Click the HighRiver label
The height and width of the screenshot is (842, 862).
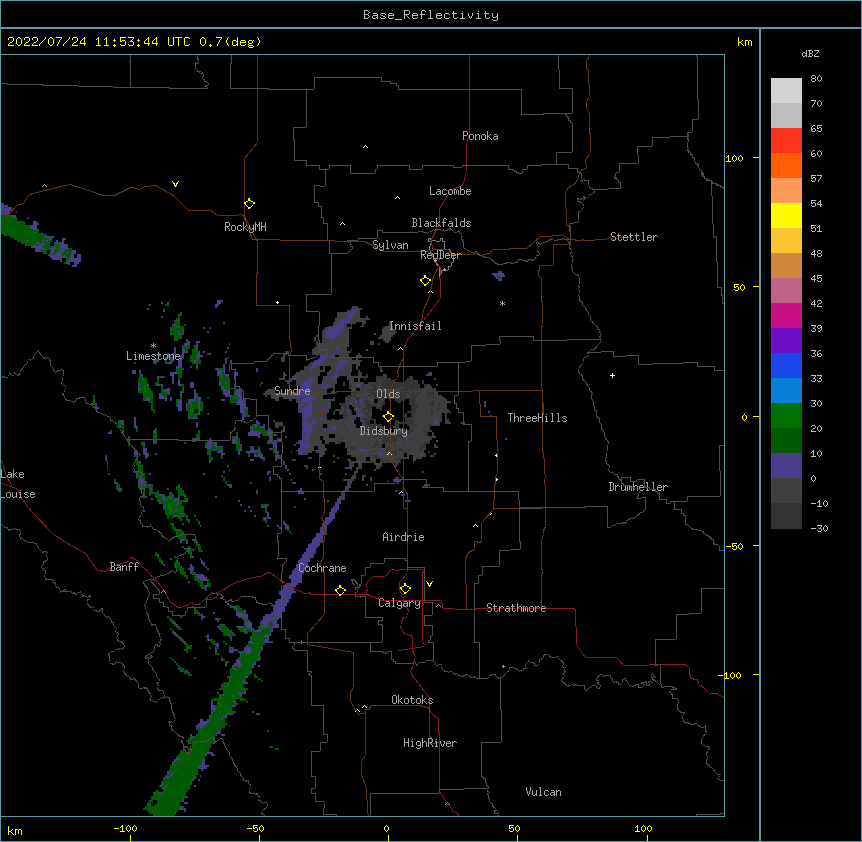pyautogui.click(x=430, y=743)
